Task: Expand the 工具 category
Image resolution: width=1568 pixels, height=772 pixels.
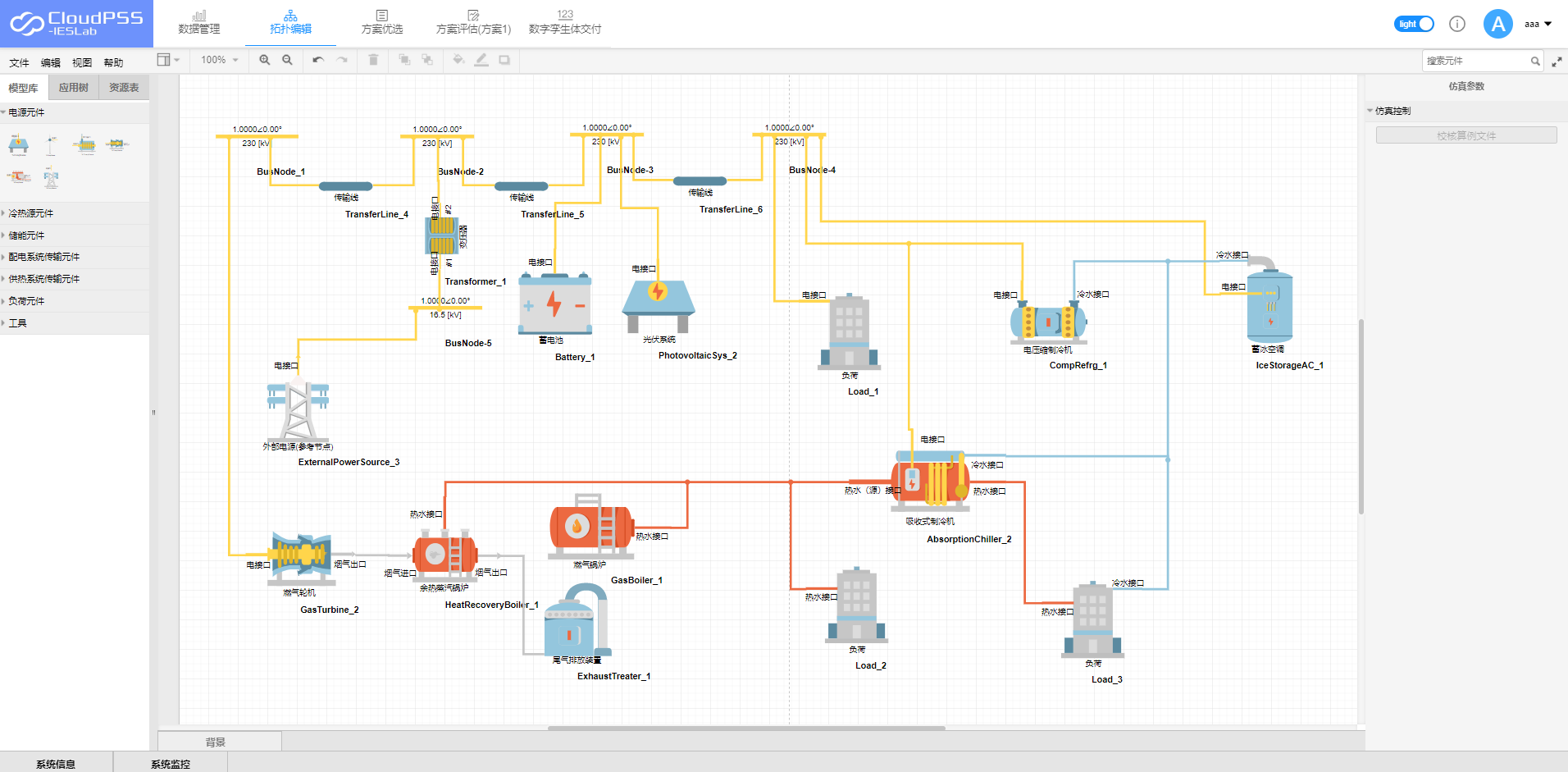Action: (75, 323)
